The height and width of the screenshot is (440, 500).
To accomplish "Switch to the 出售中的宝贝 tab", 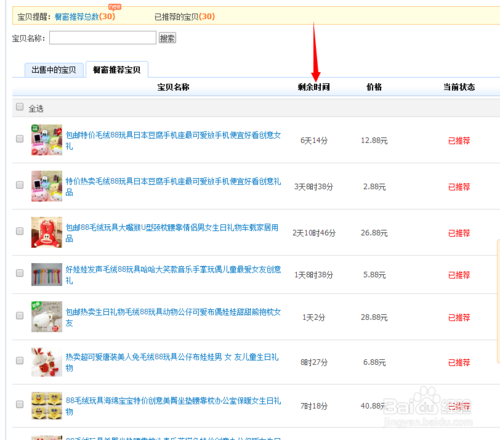I will 54,70.
